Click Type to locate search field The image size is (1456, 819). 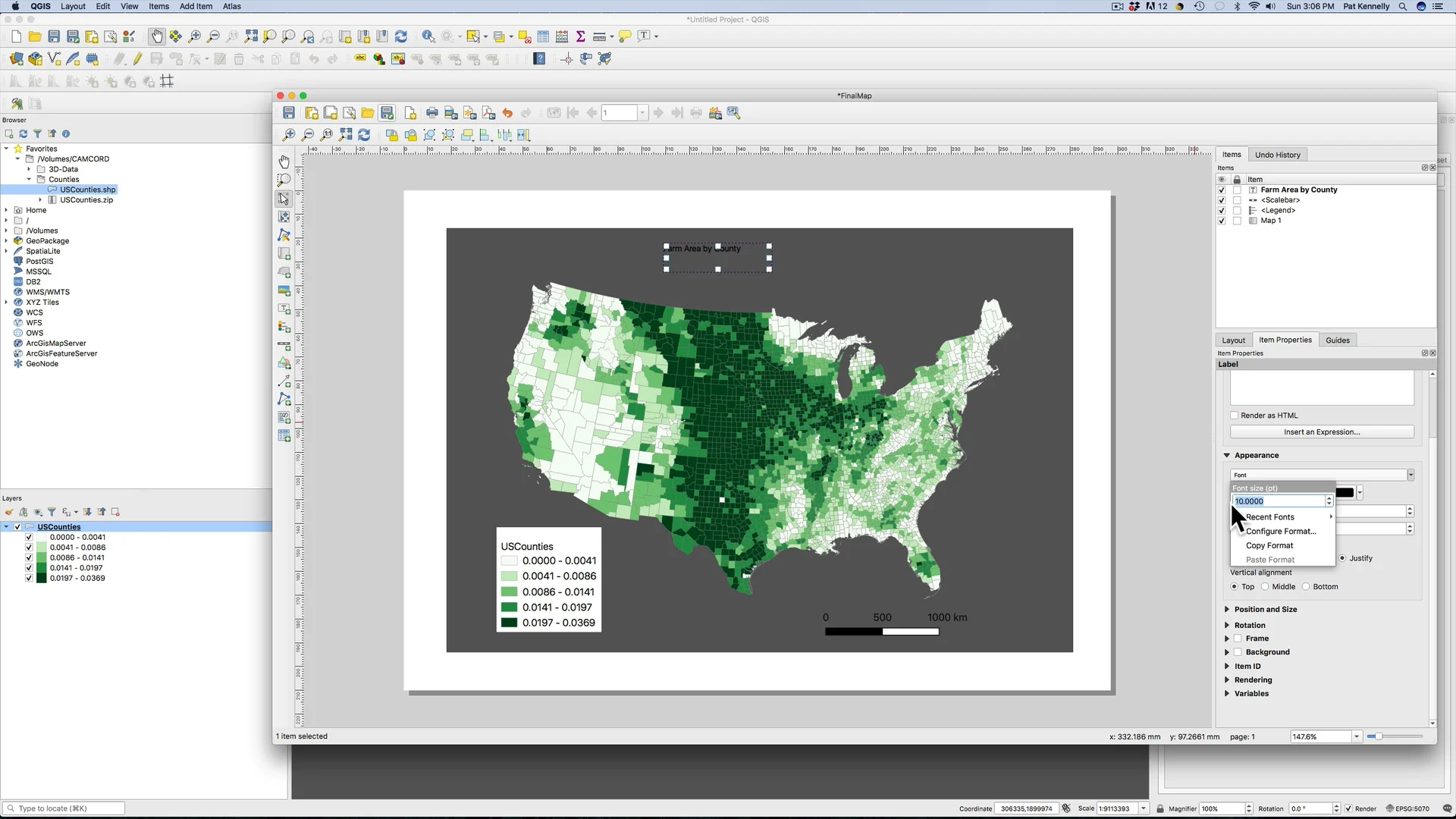(x=63, y=808)
